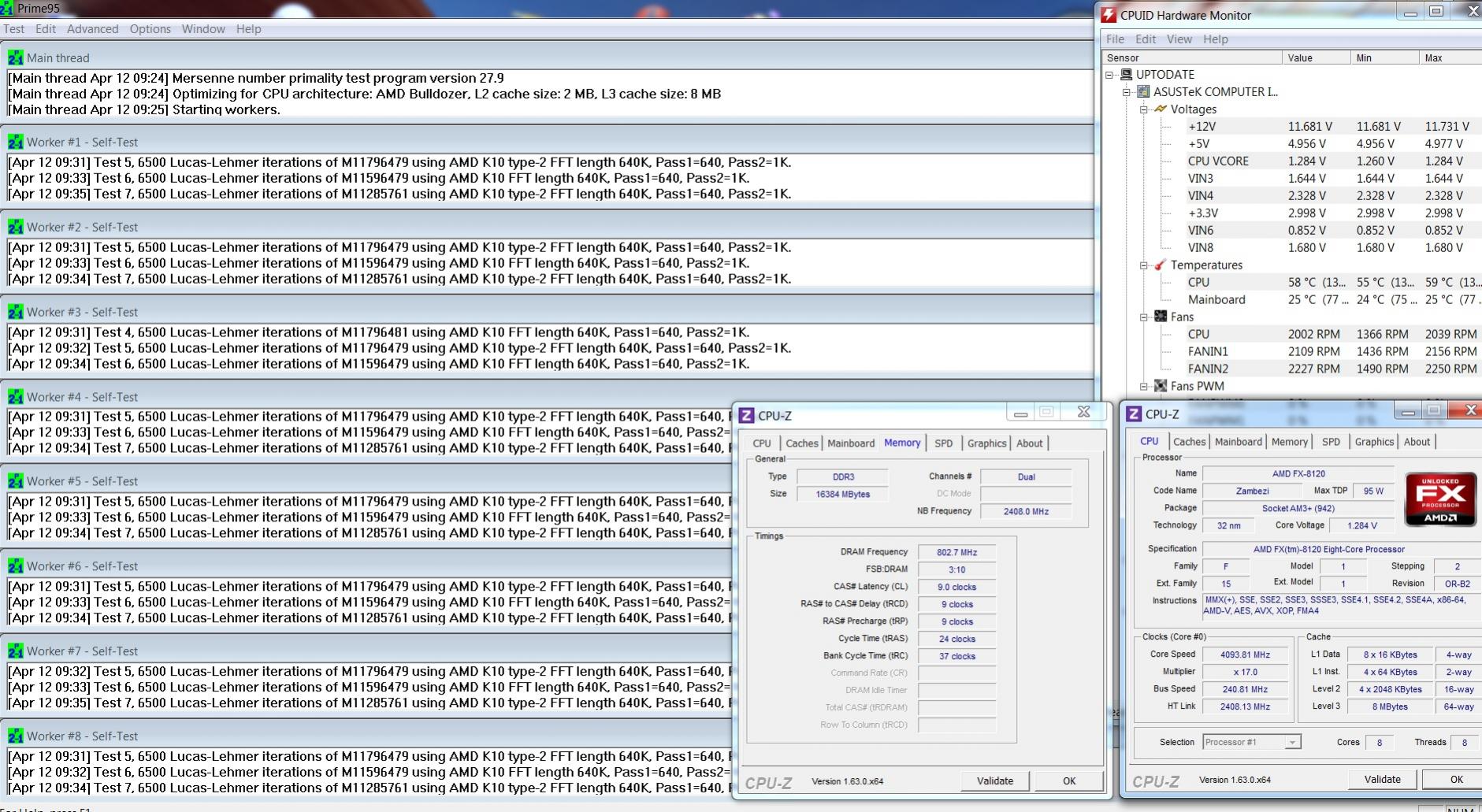Screen dimensions: 1482x812
Task: Click the CPUID Hardware Monitor title icon
Action: 1109,15
